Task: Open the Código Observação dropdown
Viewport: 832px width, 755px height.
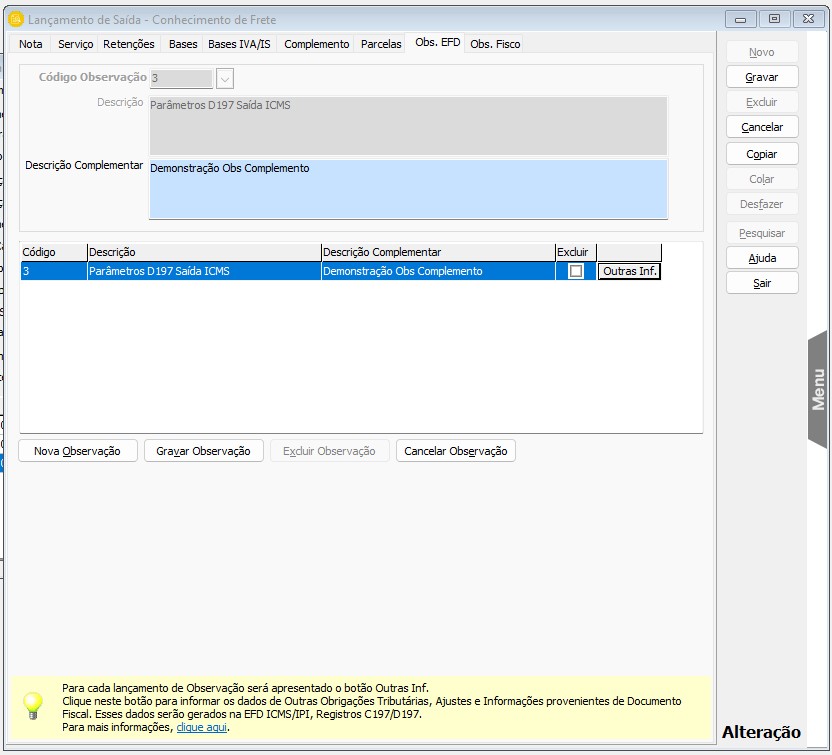Action: [x=225, y=78]
